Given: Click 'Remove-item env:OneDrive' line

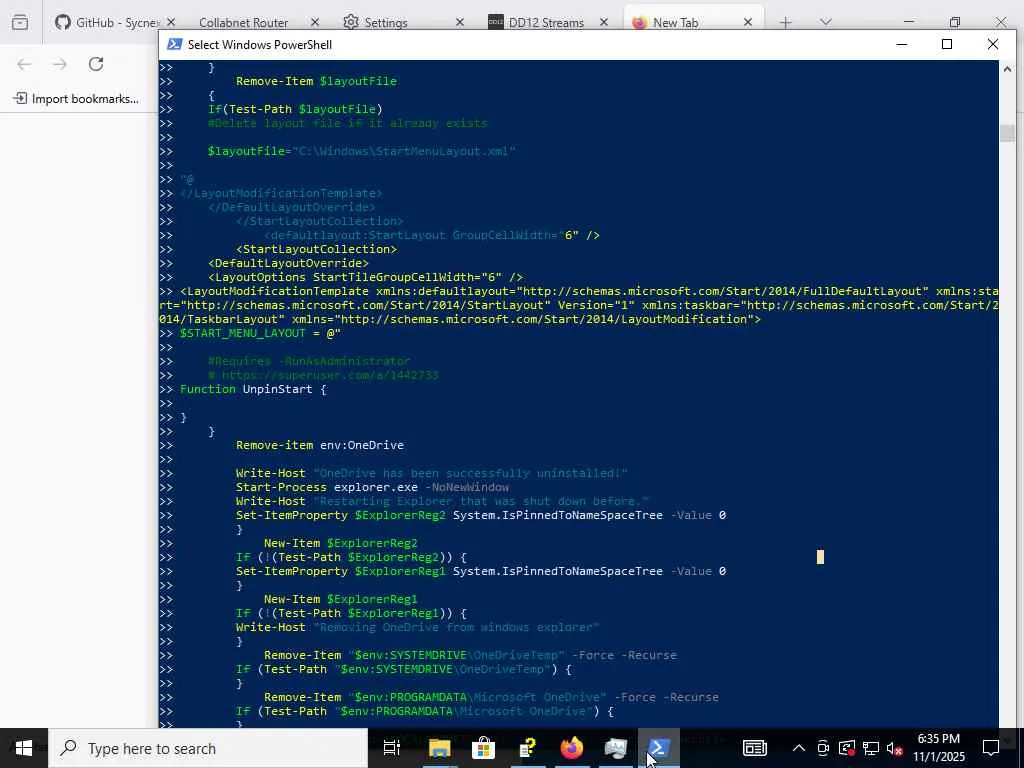Looking at the screenshot, I should [319, 445].
